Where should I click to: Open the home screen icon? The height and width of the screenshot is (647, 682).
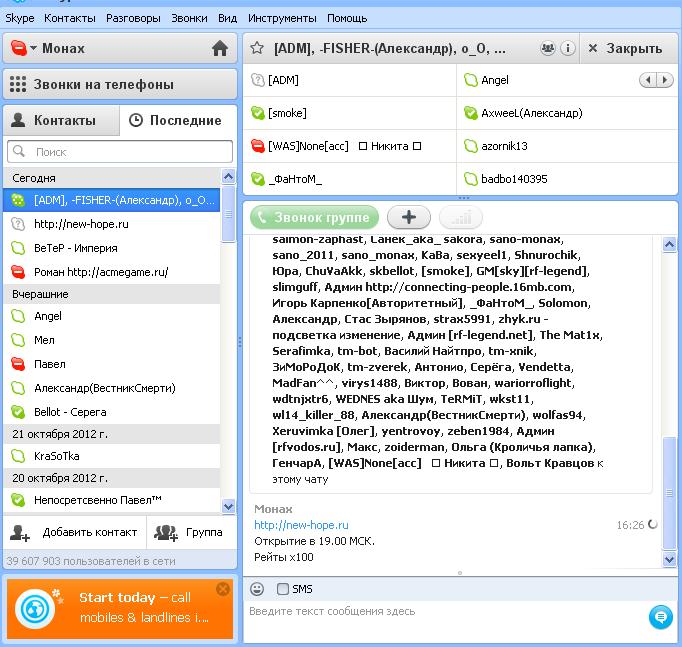220,48
